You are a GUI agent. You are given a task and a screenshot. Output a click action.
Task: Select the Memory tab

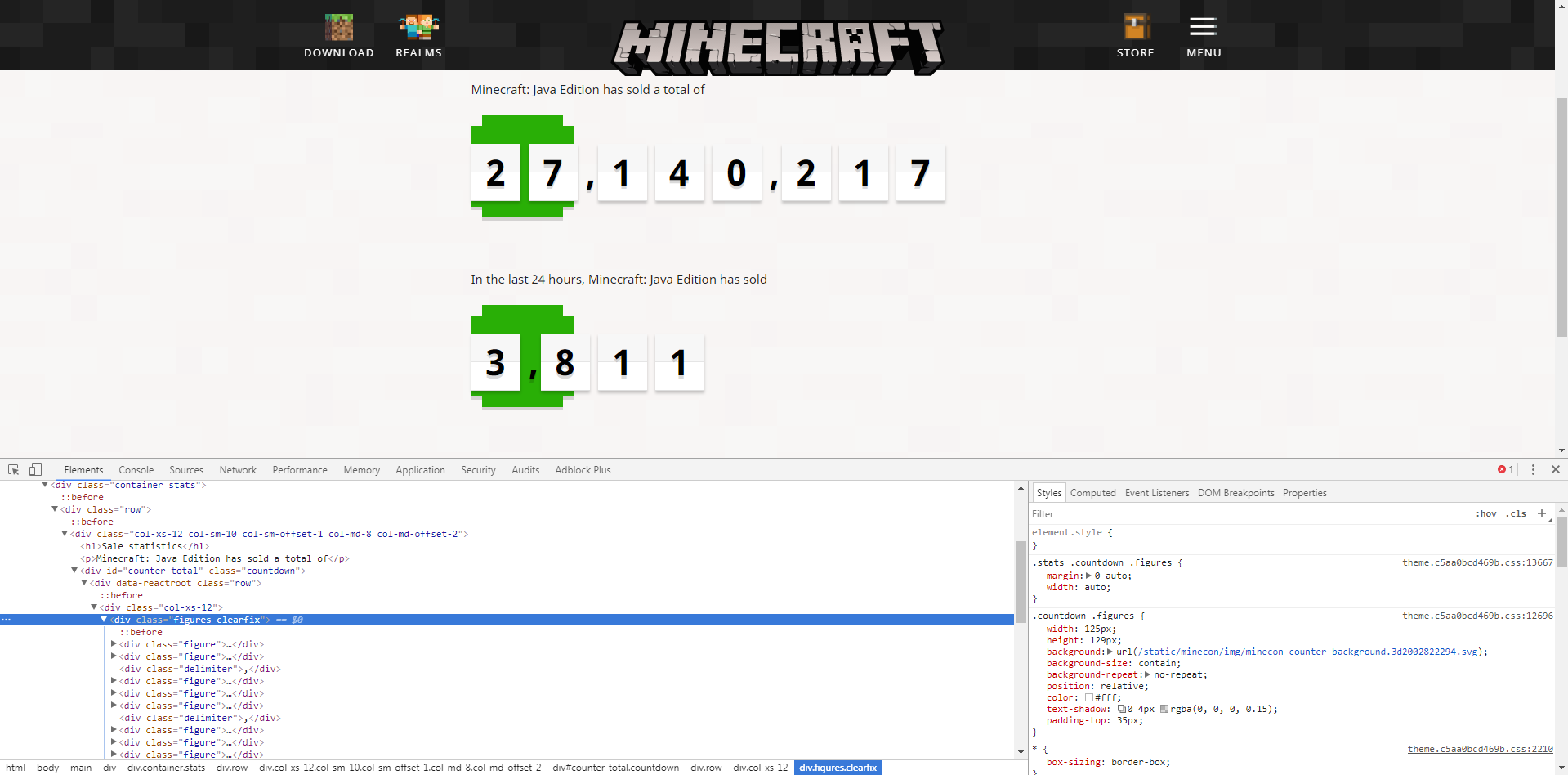(362, 470)
